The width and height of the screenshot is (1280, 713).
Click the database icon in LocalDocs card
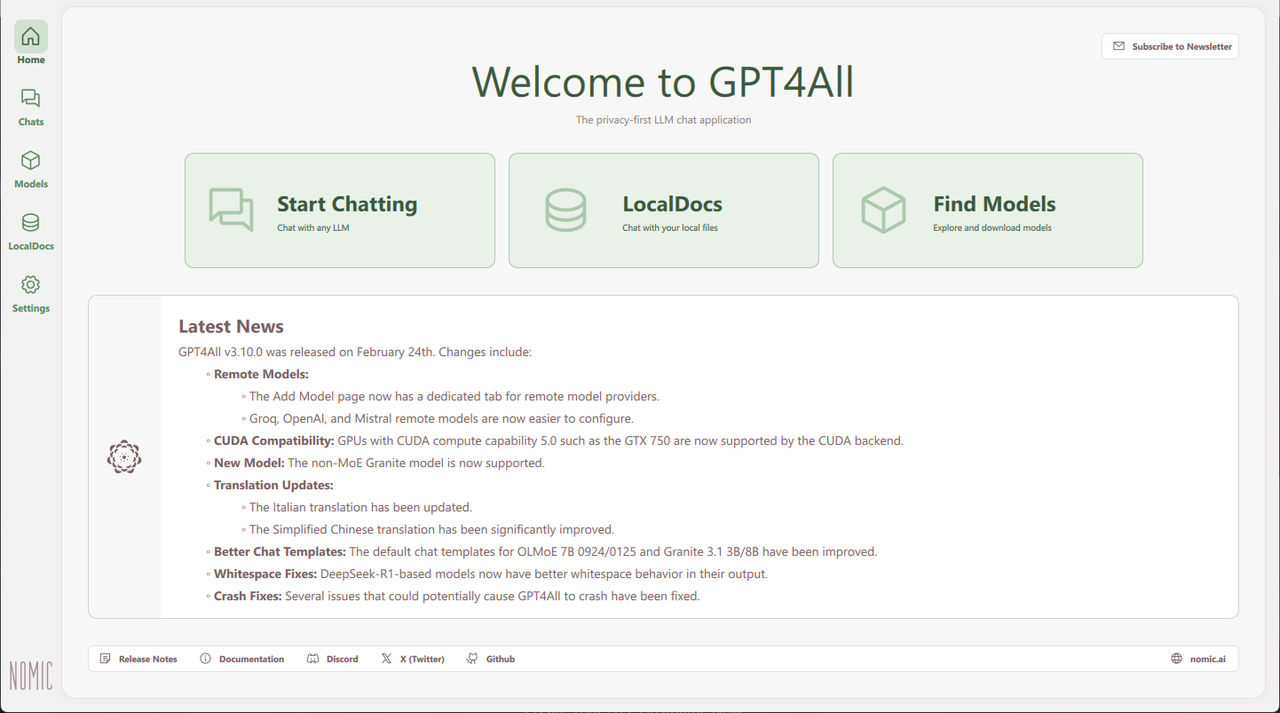(x=566, y=210)
